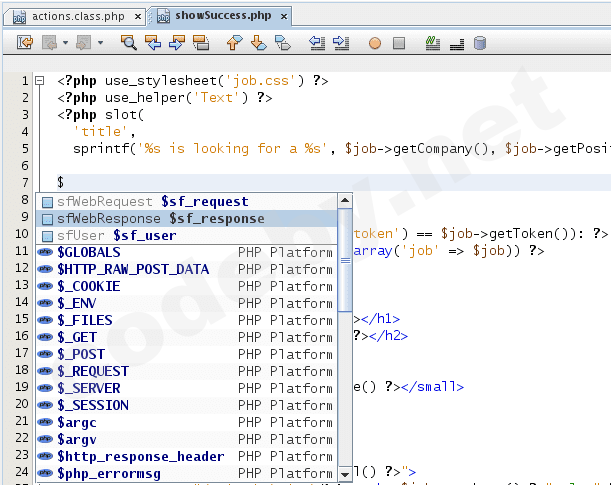Image resolution: width=611 pixels, height=485 pixels.
Task: Click the Last Edit location toolbar icon
Action: [25, 43]
